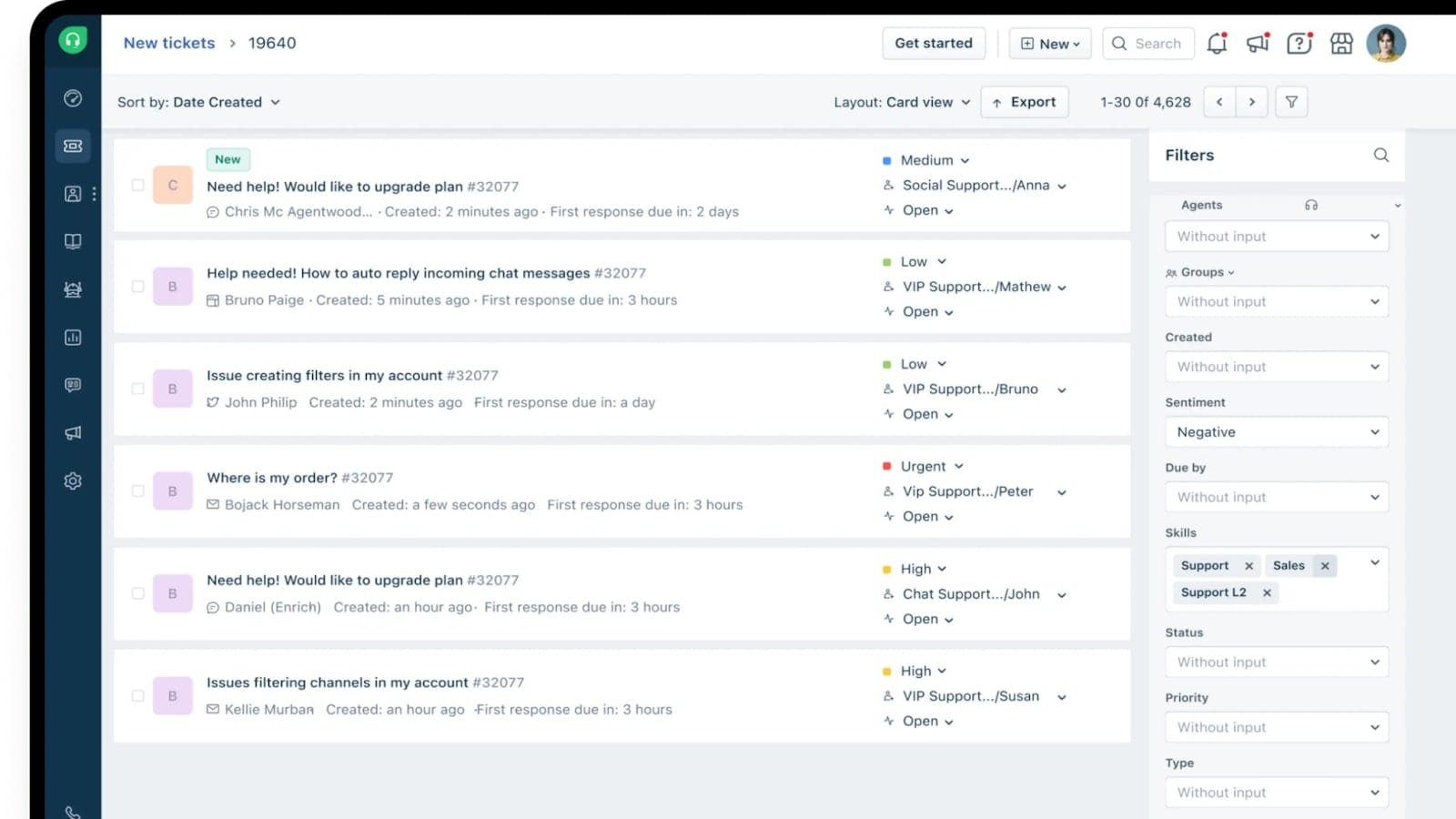The width and height of the screenshot is (1456, 819).
Task: Open the New ticket creation menu
Action: pos(1049,43)
